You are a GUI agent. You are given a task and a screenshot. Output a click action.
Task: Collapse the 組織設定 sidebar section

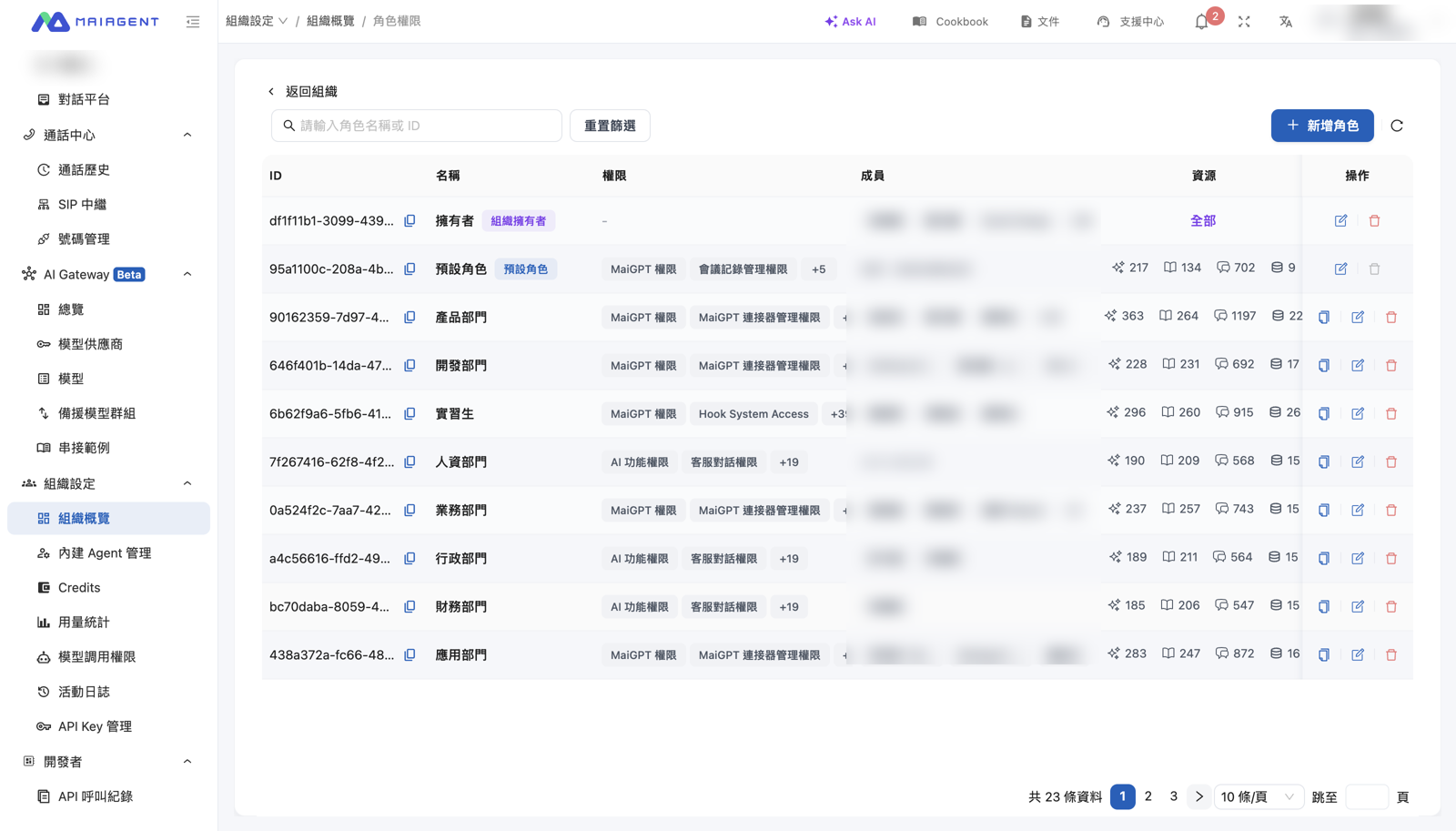point(187,483)
